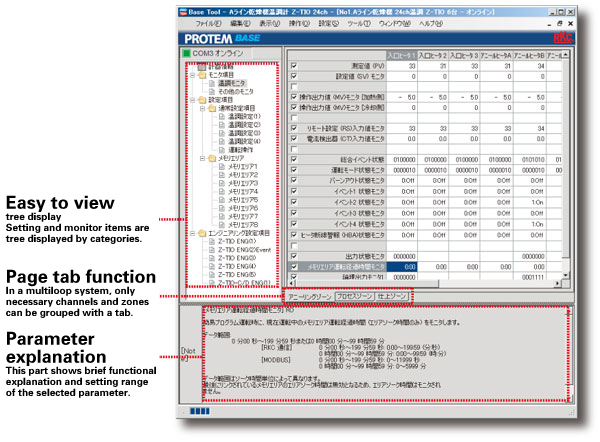Click the 温調モニタ document icon
The image size is (600, 442).
click(x=212, y=83)
